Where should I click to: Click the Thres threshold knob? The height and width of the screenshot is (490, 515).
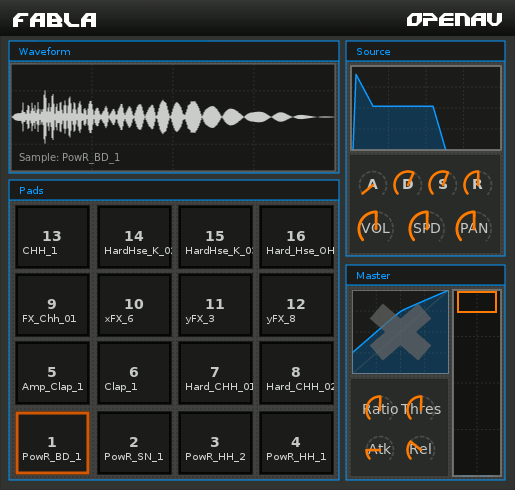pyautogui.click(x=421, y=409)
